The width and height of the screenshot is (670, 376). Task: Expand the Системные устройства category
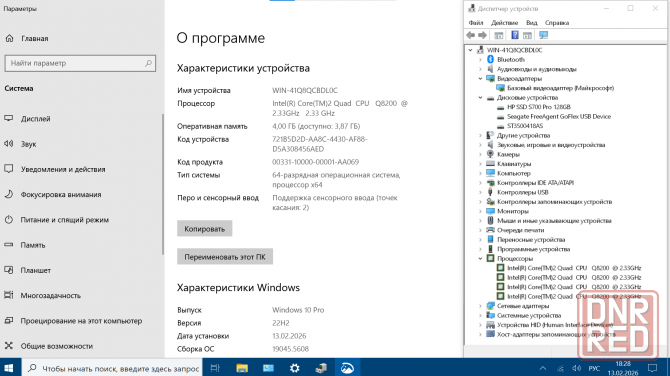click(x=480, y=315)
